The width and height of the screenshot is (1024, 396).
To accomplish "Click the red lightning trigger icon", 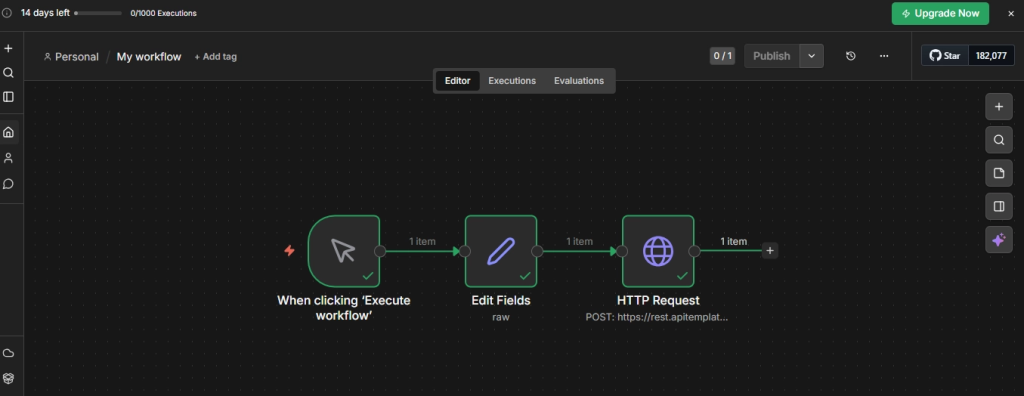I will 289,251.
